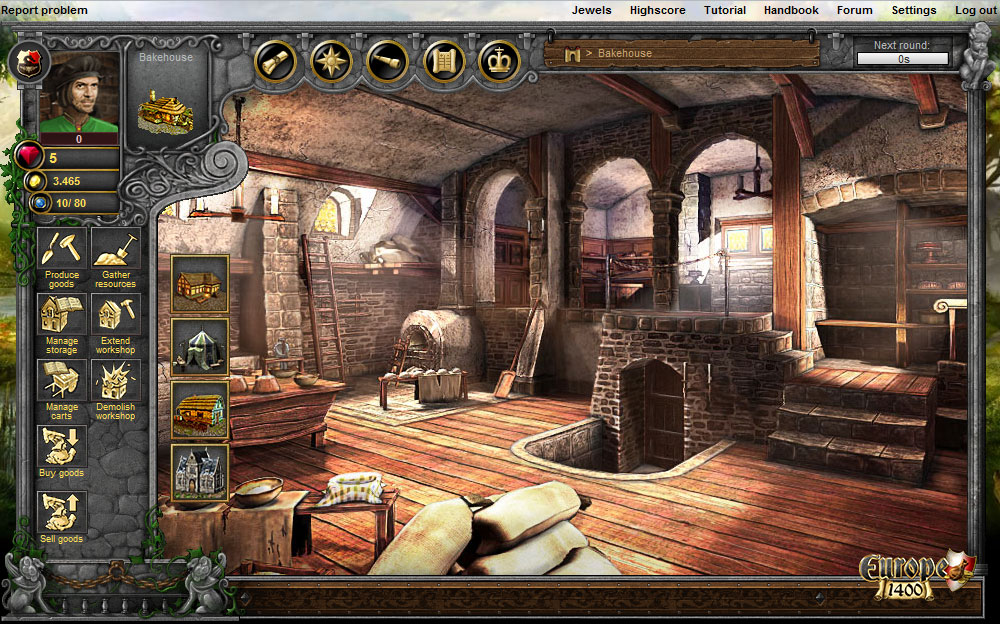The width and height of the screenshot is (1000, 624).
Task: Click the castle icon in breadcrumb bar
Action: [572, 54]
